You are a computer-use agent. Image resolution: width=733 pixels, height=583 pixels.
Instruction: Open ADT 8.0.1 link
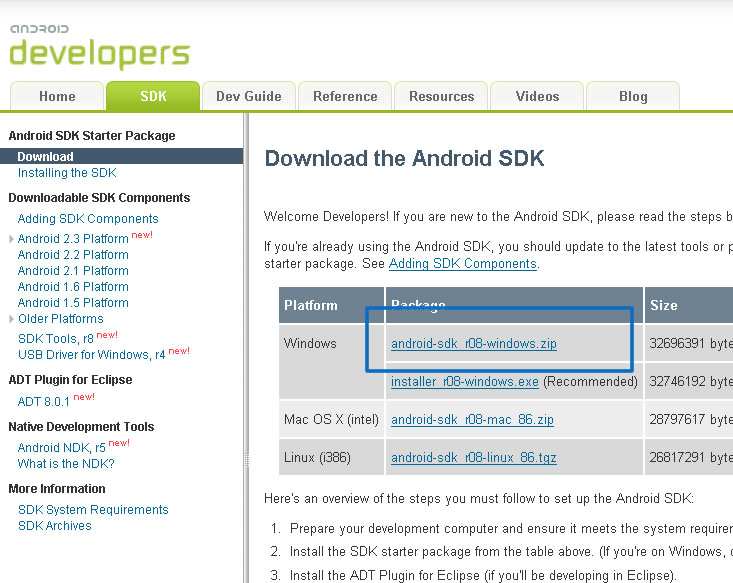click(43, 402)
